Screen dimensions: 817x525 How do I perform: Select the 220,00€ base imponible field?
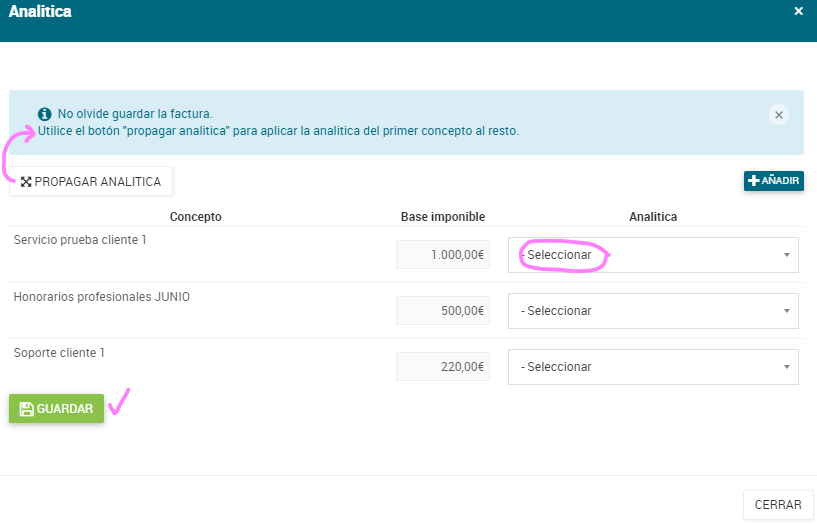click(x=443, y=367)
